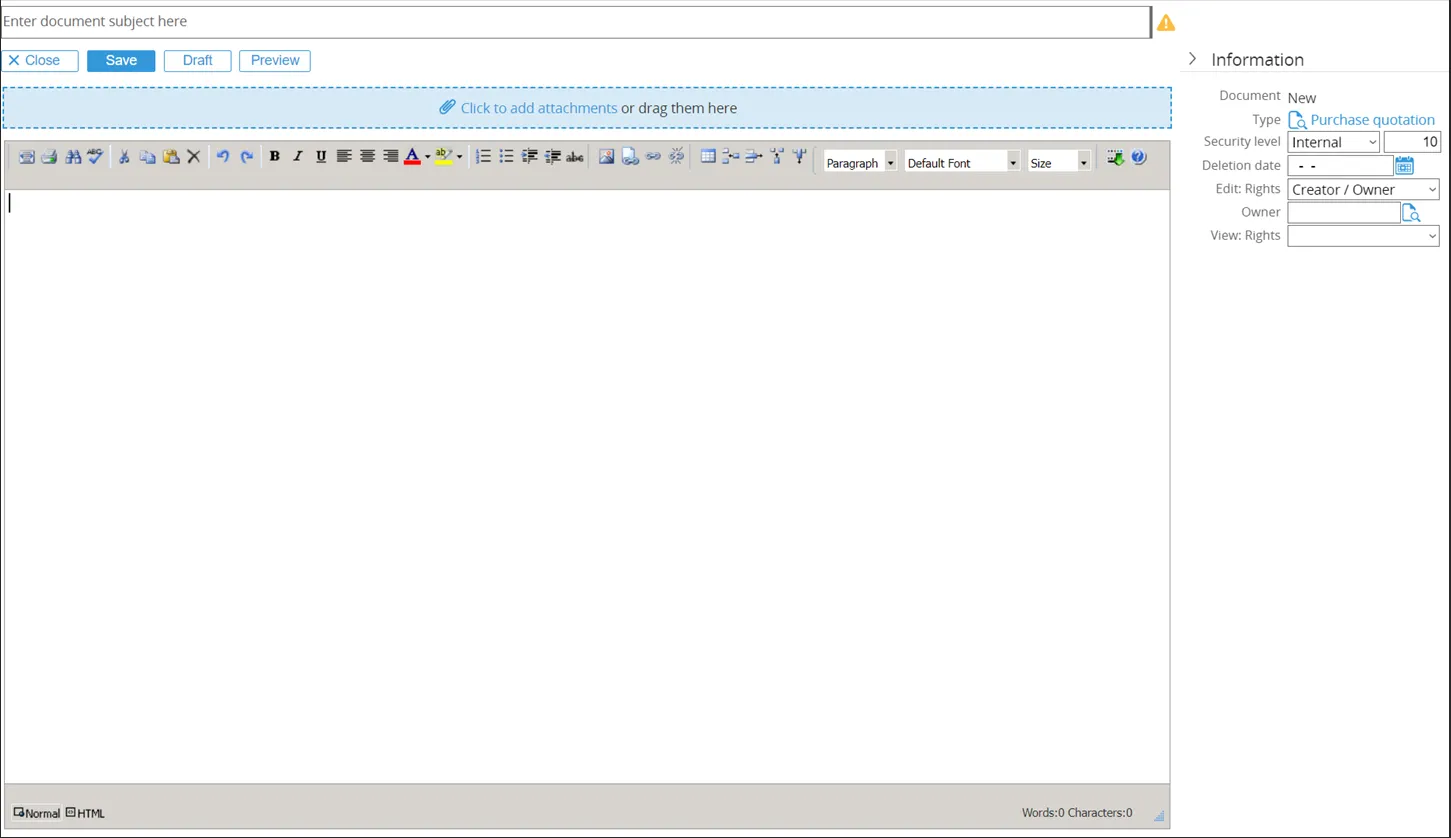Open Find and Replace binoculars tool
The height and width of the screenshot is (838, 1451).
pyautogui.click(x=73, y=157)
